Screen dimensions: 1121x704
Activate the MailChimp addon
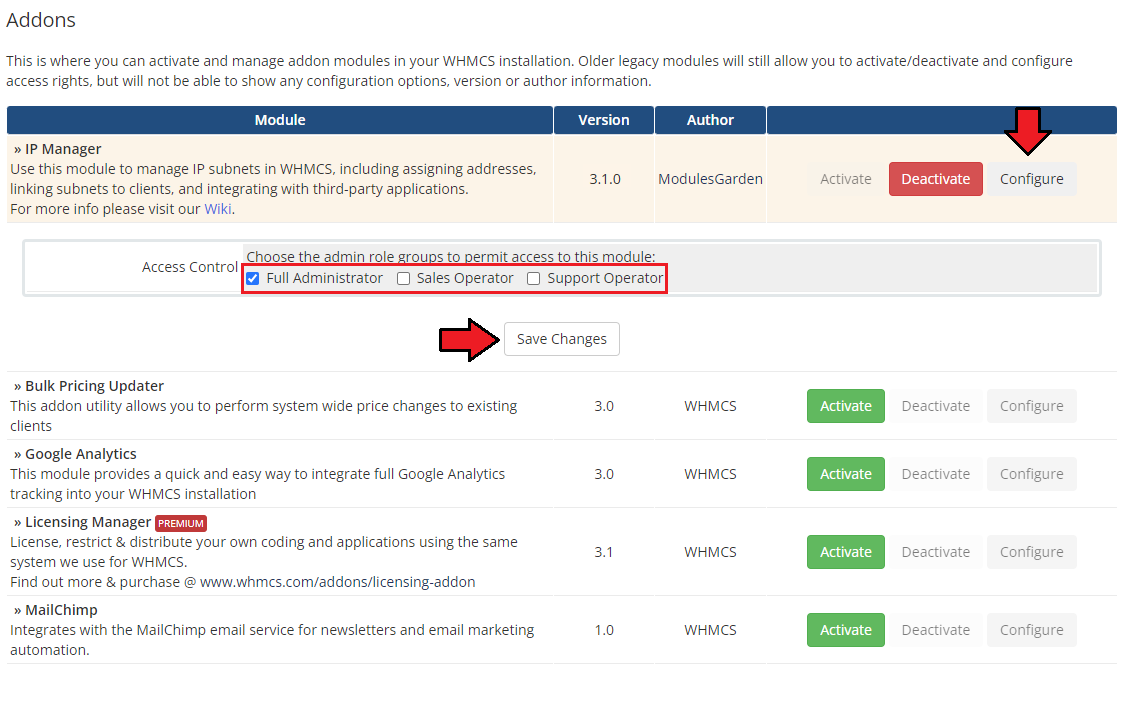(x=845, y=630)
